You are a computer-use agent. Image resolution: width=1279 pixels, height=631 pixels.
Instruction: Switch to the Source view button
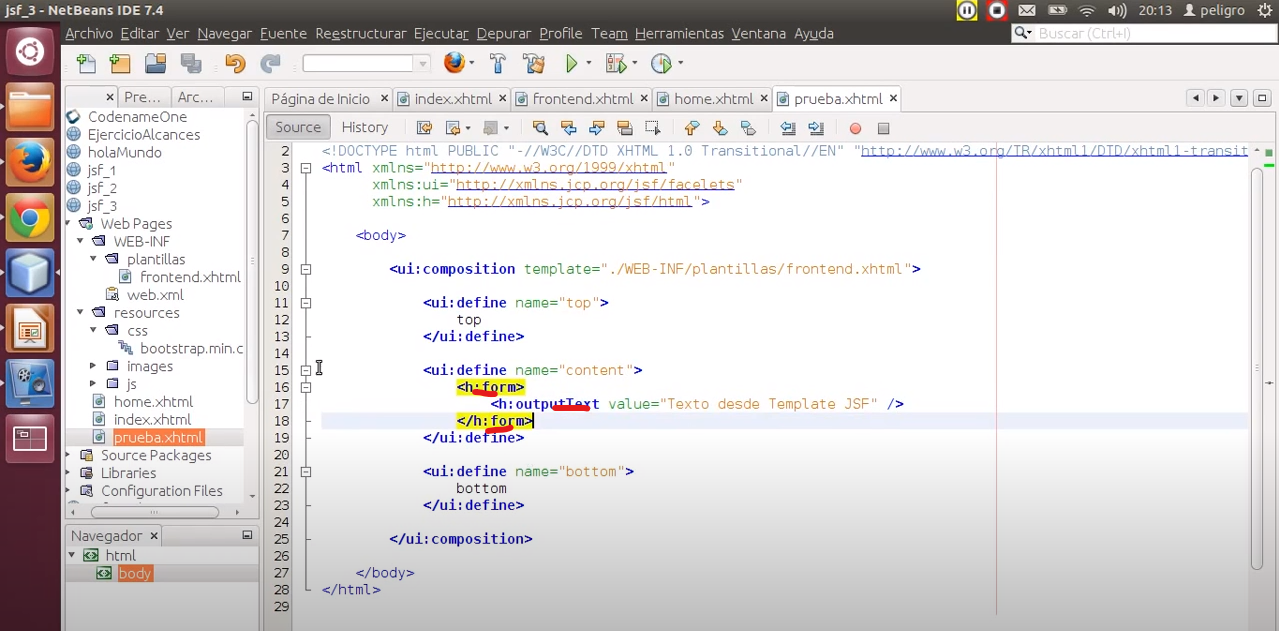pos(298,127)
